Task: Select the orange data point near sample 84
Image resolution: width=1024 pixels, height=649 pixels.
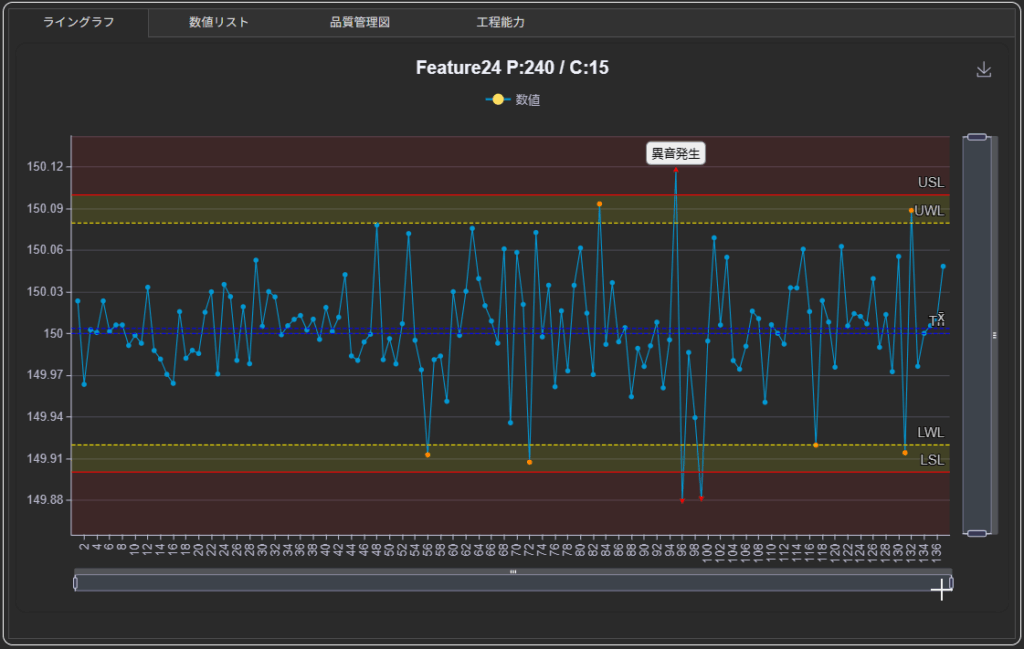Action: [599, 204]
